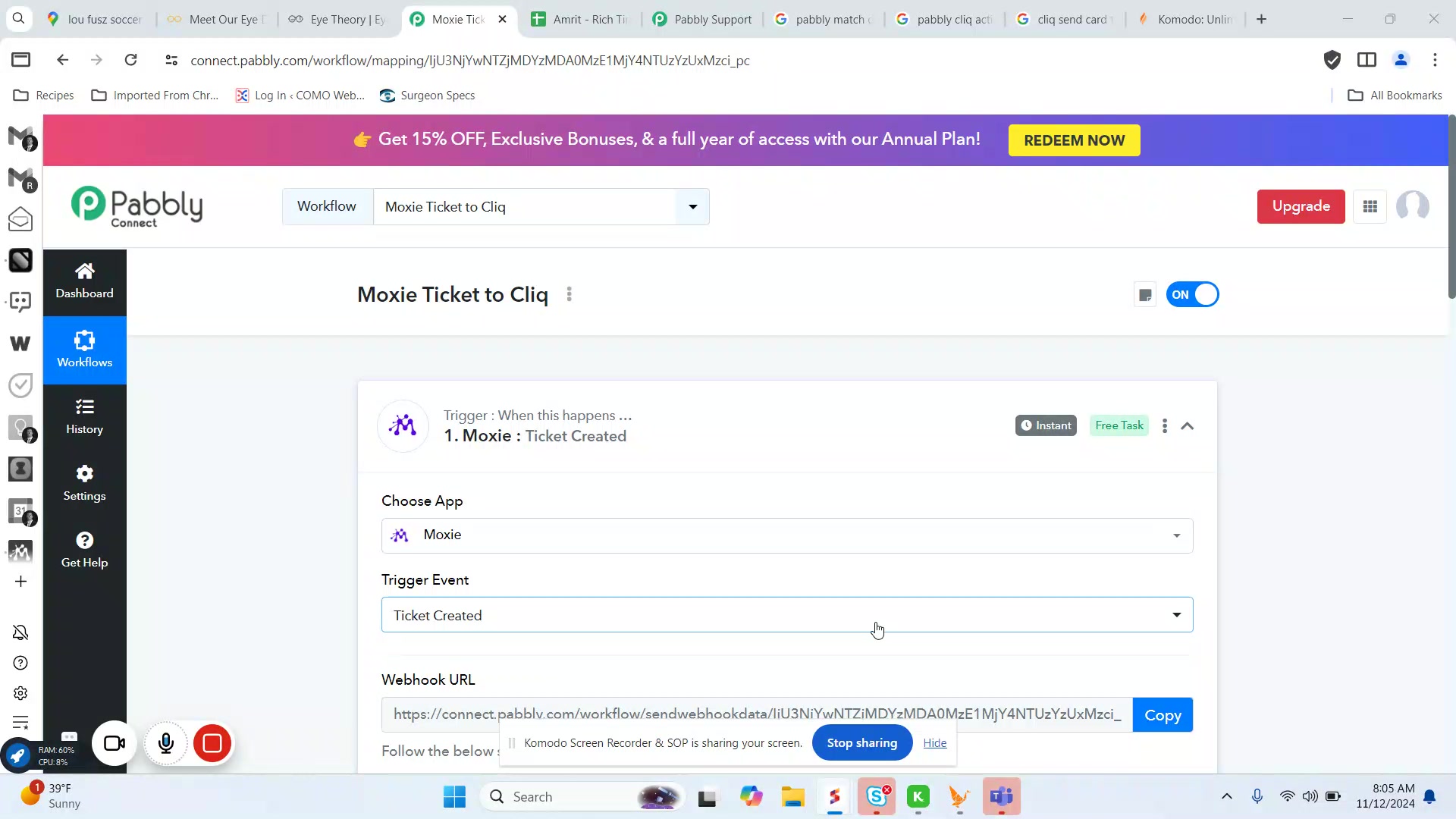Click the REDEEM NOW banner button
Screen dimensions: 1456x819
point(1074,140)
